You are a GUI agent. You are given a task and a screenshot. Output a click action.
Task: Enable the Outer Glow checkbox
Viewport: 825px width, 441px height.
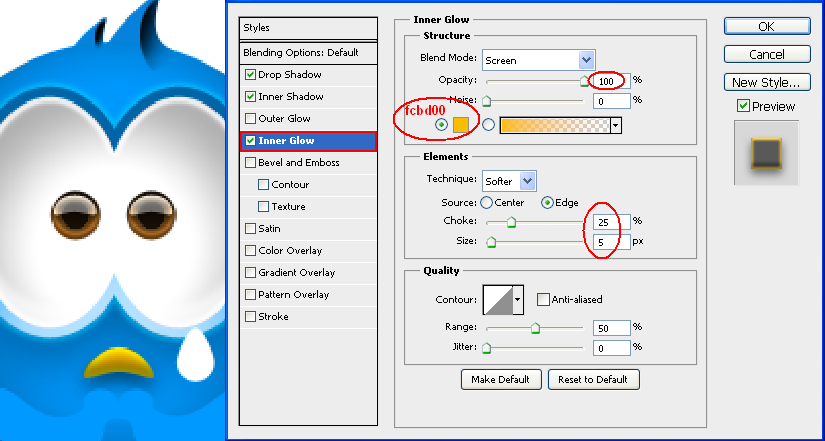pyautogui.click(x=250, y=119)
